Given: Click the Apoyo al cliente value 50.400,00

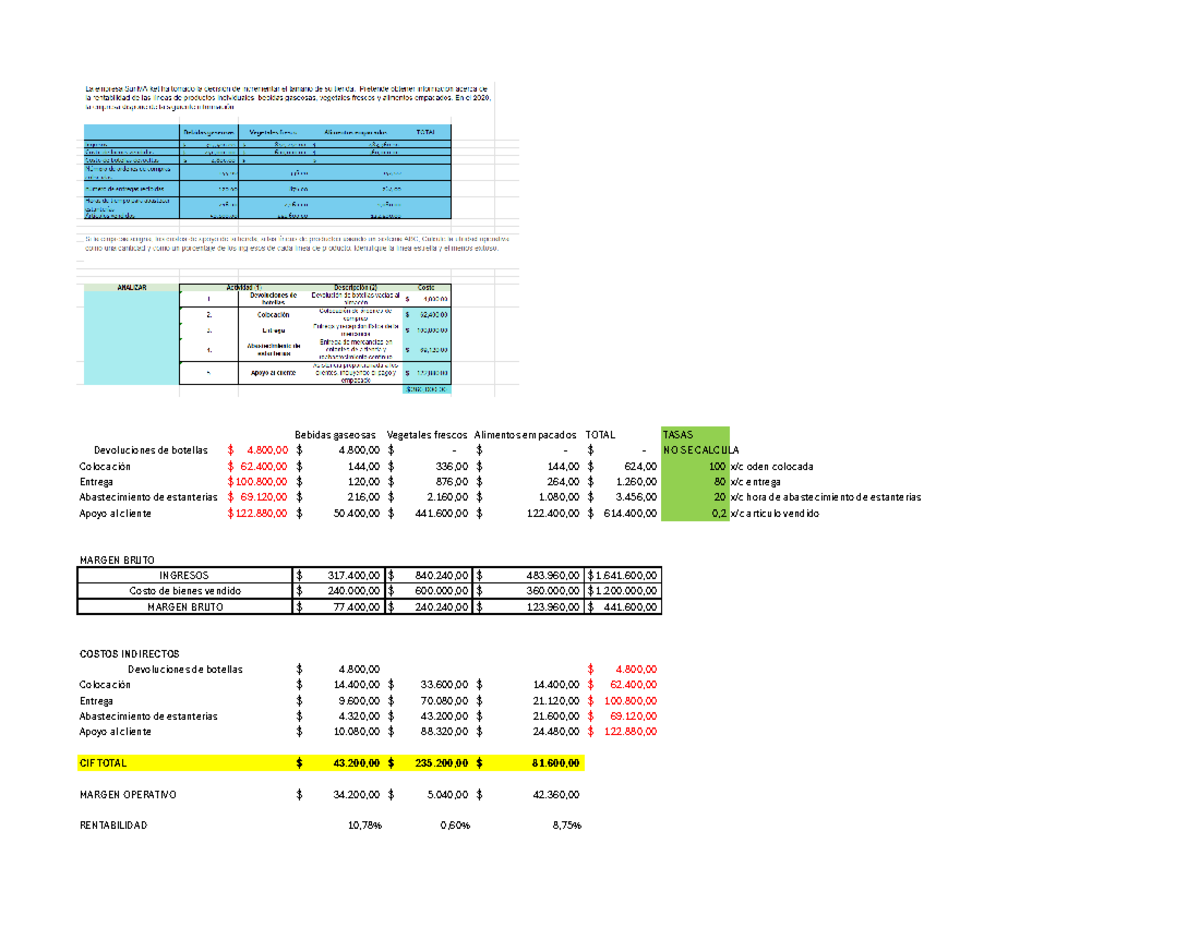Looking at the screenshot, I should pos(356,513).
